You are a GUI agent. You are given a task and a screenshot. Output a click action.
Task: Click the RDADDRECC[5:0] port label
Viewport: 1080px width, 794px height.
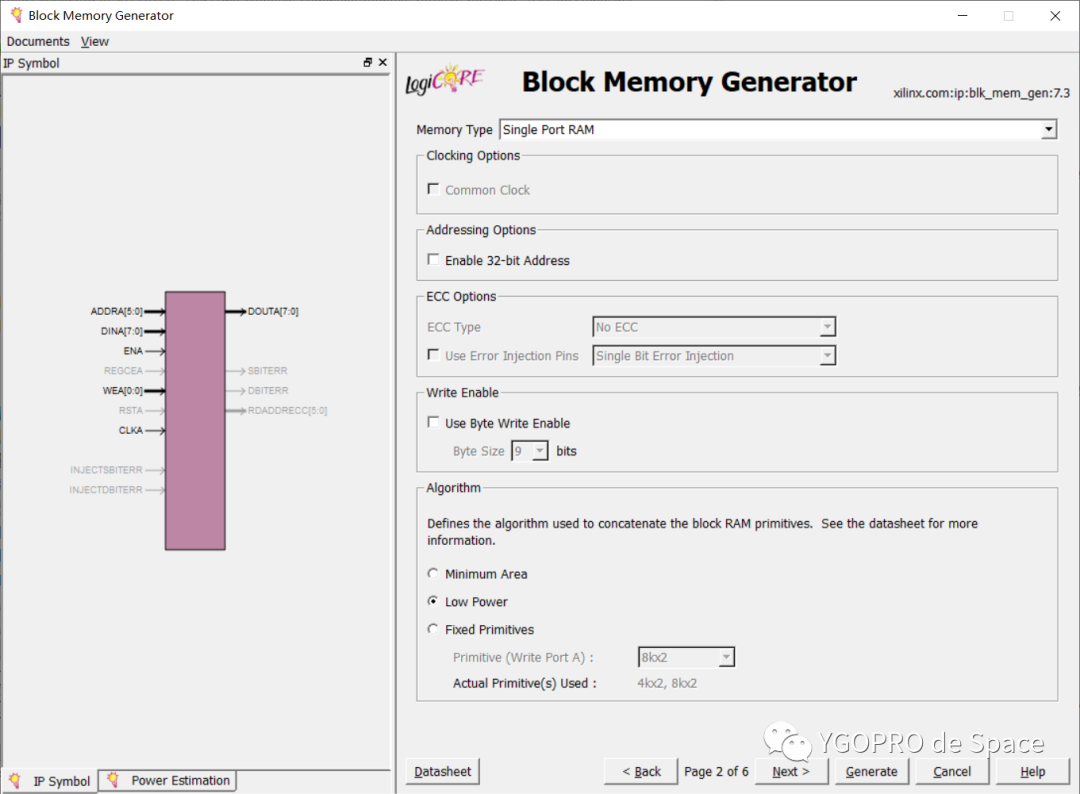[x=287, y=410]
